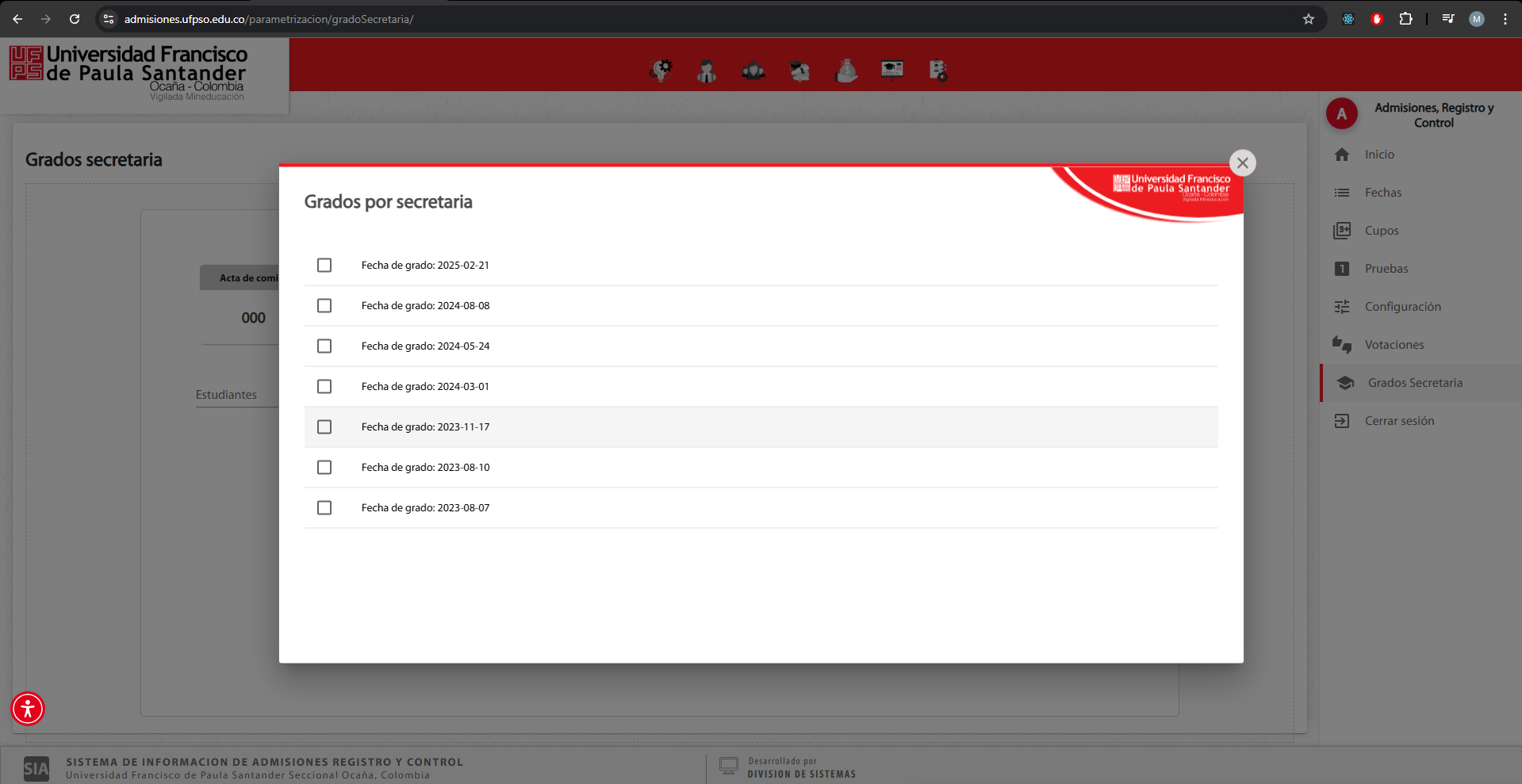This screenshot has width=1522, height=784.
Task: Check the box for grade date 2025-02-21
Action: (x=324, y=266)
